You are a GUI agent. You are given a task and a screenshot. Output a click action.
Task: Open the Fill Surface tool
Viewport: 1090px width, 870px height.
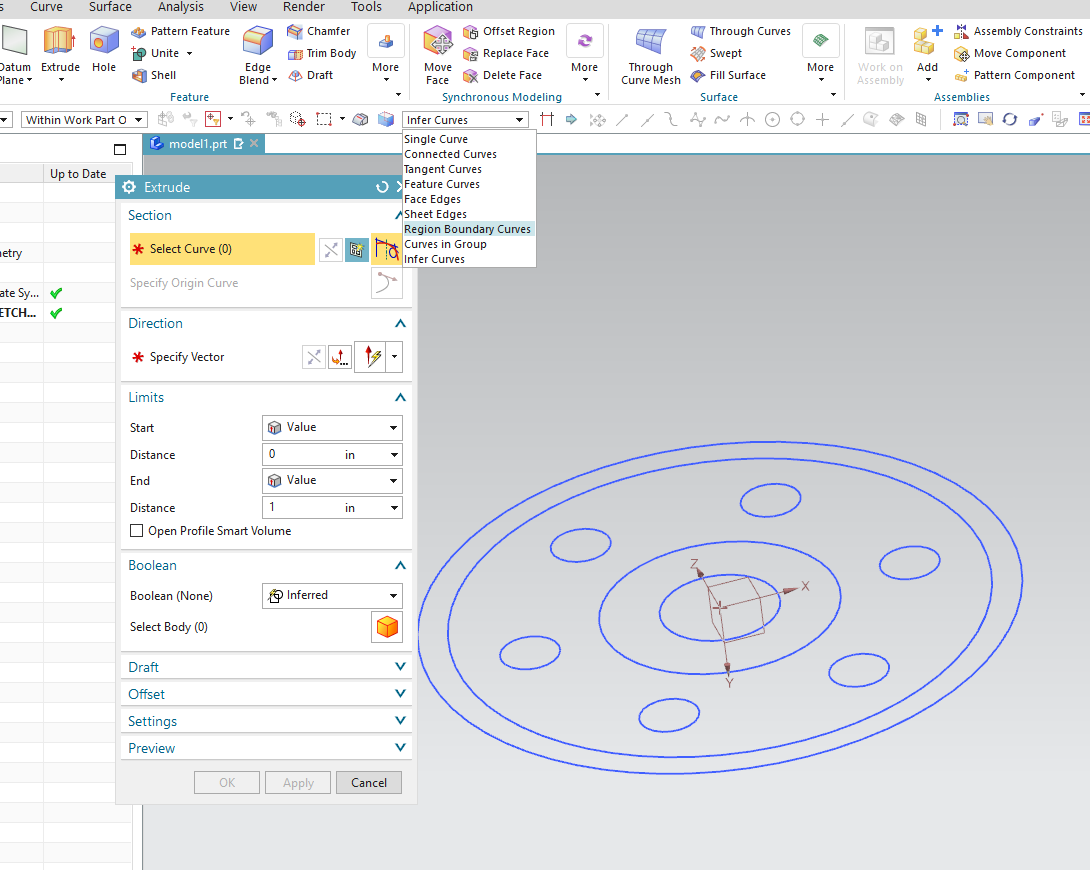[x=728, y=75]
